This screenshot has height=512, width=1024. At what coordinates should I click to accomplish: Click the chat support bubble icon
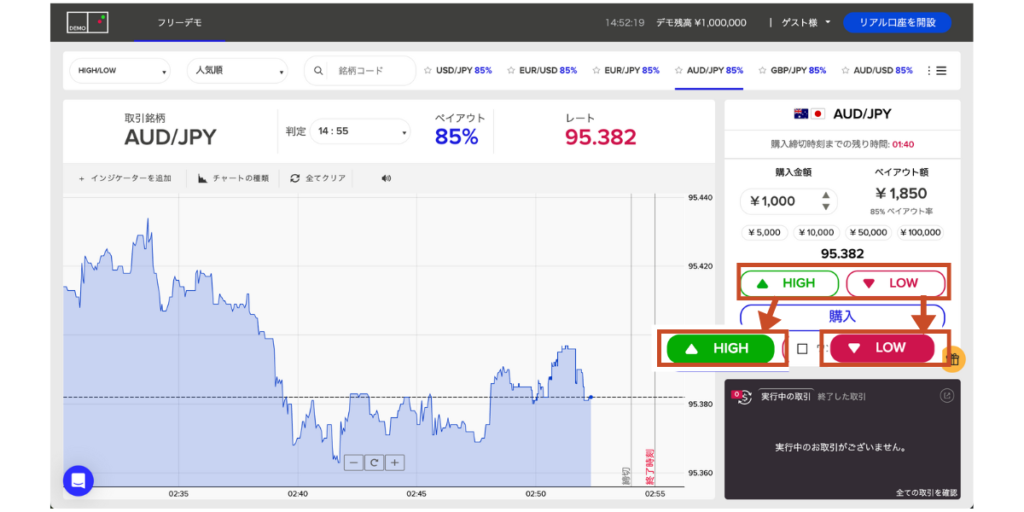pos(78,481)
